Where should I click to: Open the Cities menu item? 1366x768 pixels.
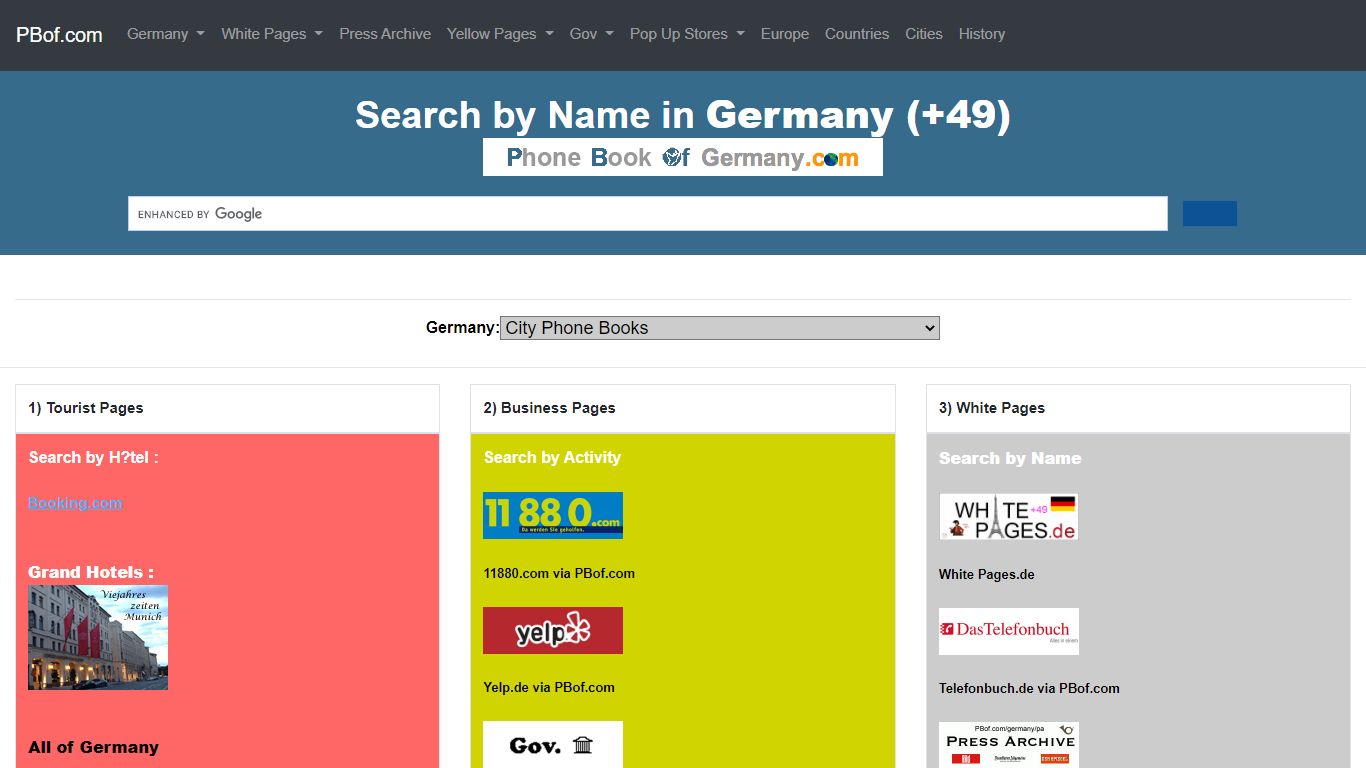(924, 34)
